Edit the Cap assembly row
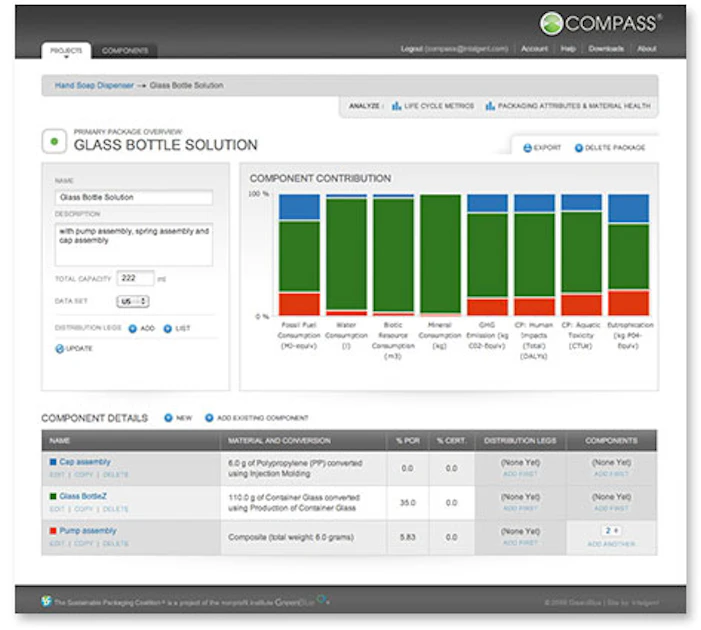701x630 pixels. coord(57,474)
